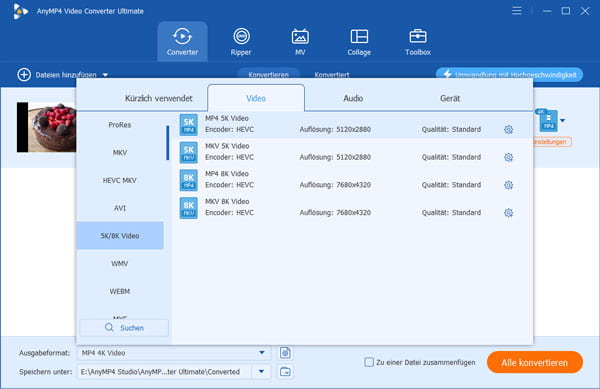Select the Konvertieren tab
The height and width of the screenshot is (389, 600).
click(x=269, y=74)
